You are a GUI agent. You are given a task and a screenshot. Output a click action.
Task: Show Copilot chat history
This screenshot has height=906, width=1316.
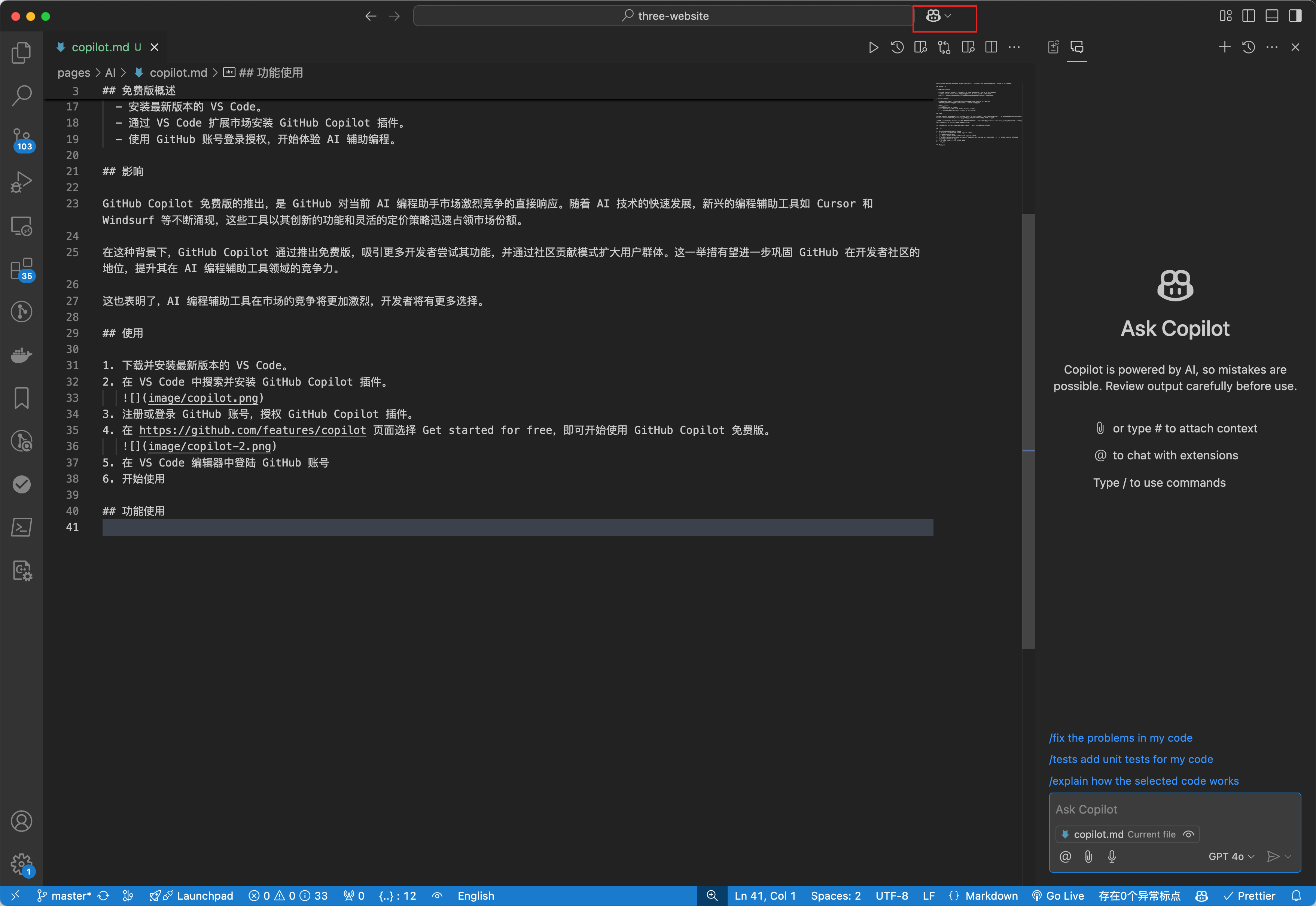1249,47
